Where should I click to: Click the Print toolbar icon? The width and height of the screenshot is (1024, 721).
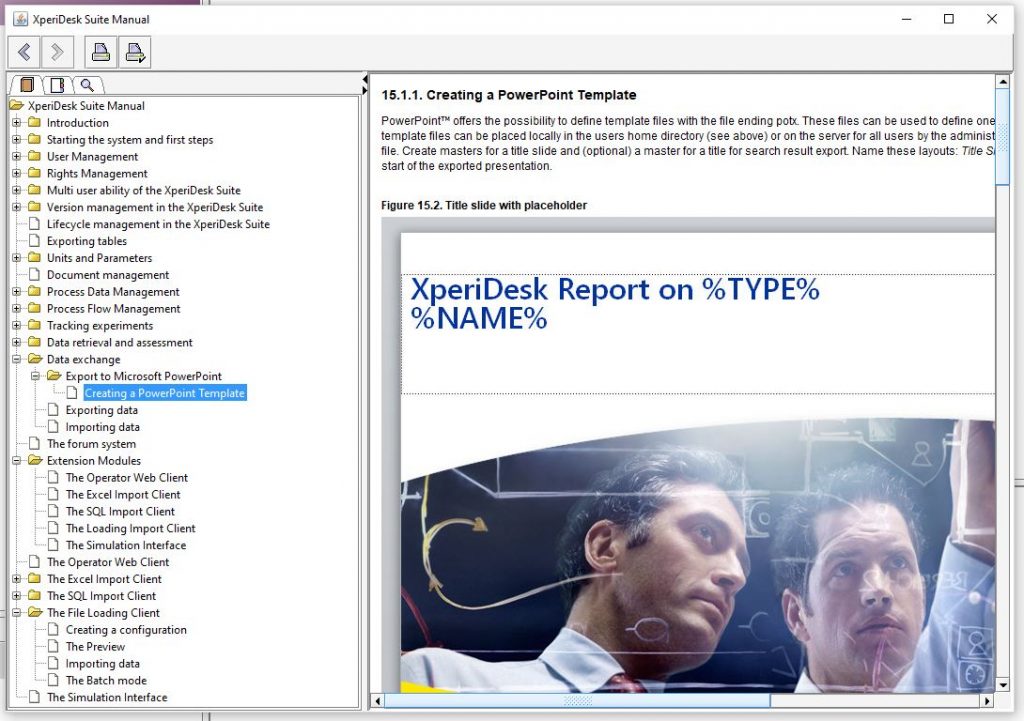pyautogui.click(x=101, y=52)
